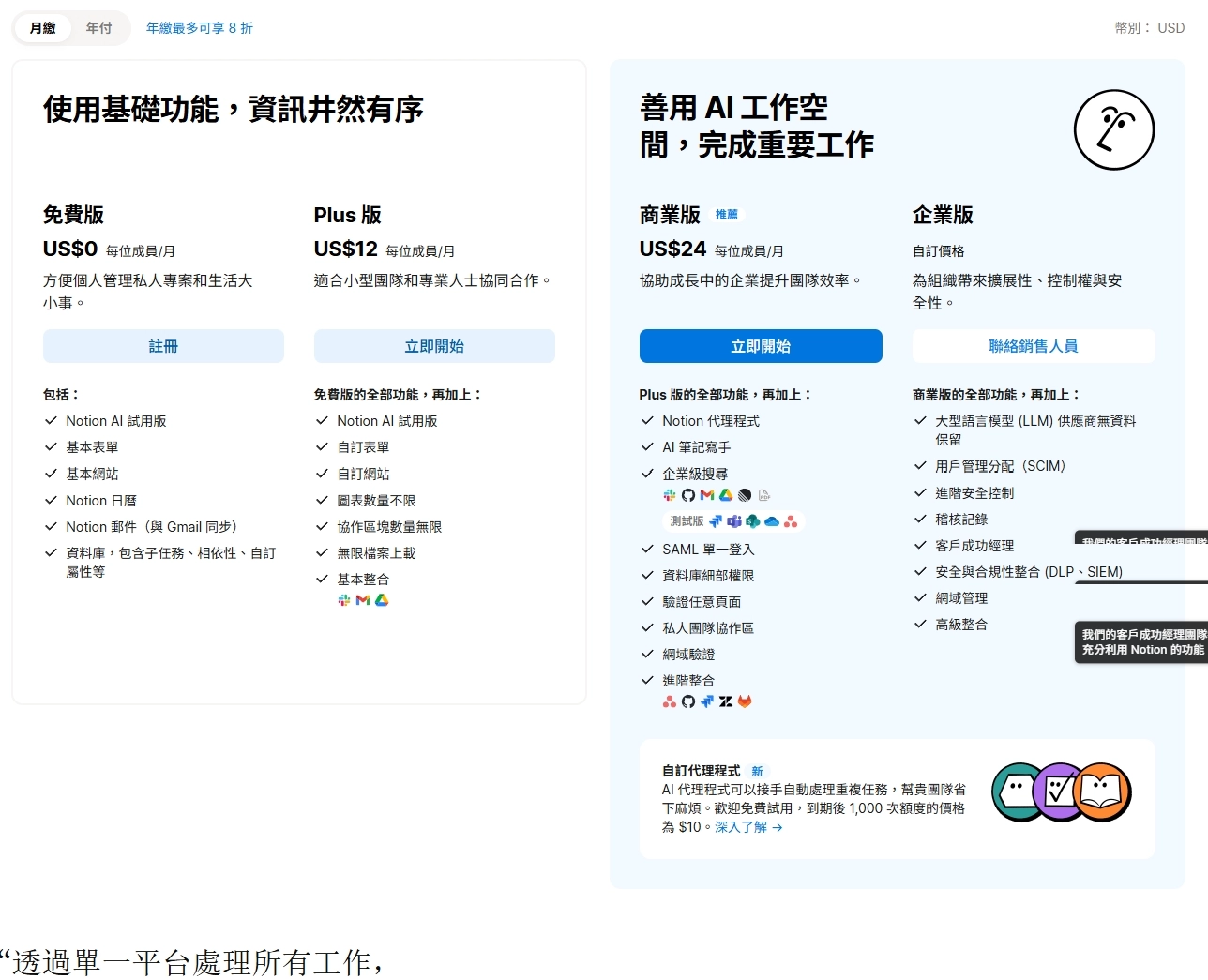1208x980 pixels.
Task: Click the Jira icon in 測試版 row
Action: click(x=716, y=521)
